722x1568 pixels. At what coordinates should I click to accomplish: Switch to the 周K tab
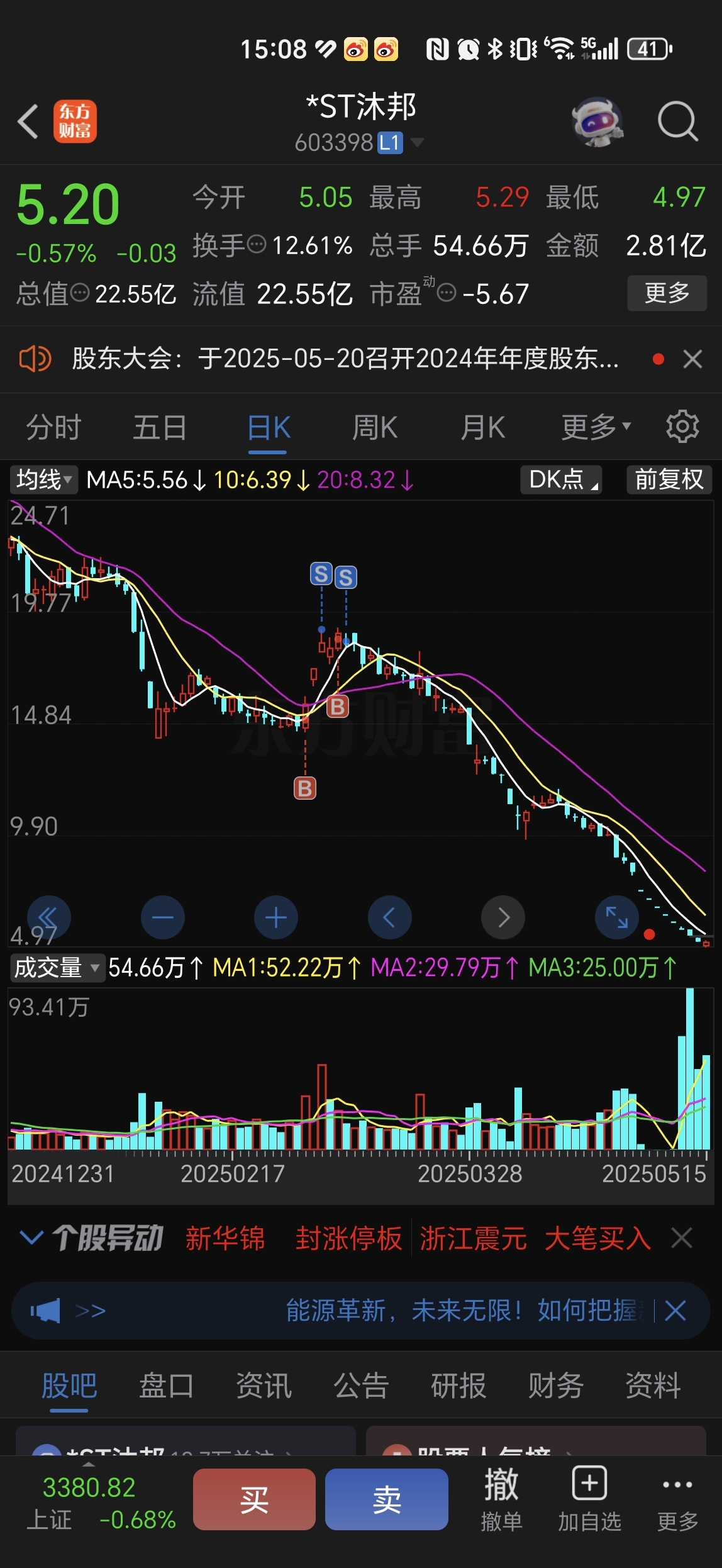[x=375, y=427]
